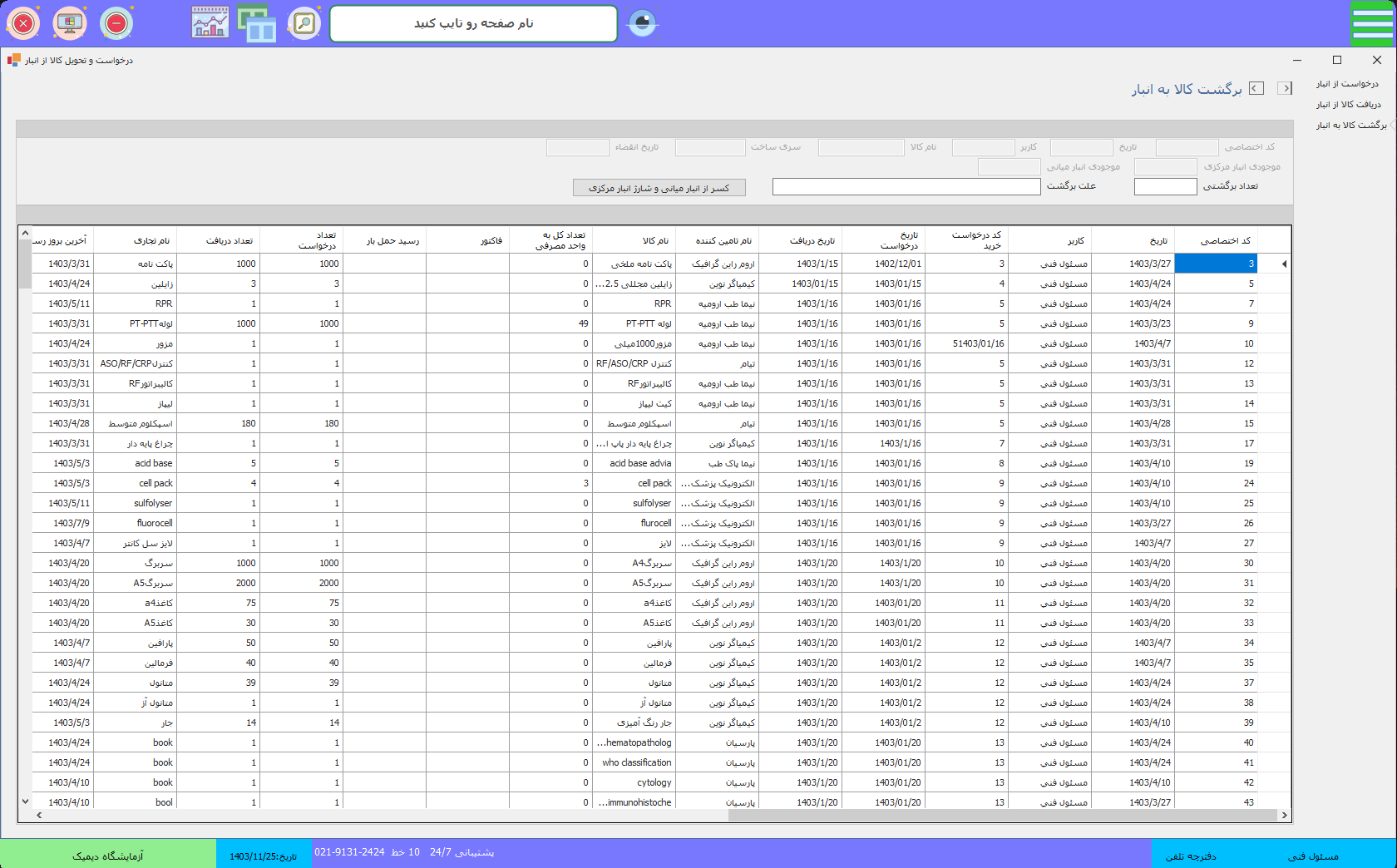Click the go-to-first arrow beside page title
Viewport: 1397px width, 868px height.
point(1286,88)
